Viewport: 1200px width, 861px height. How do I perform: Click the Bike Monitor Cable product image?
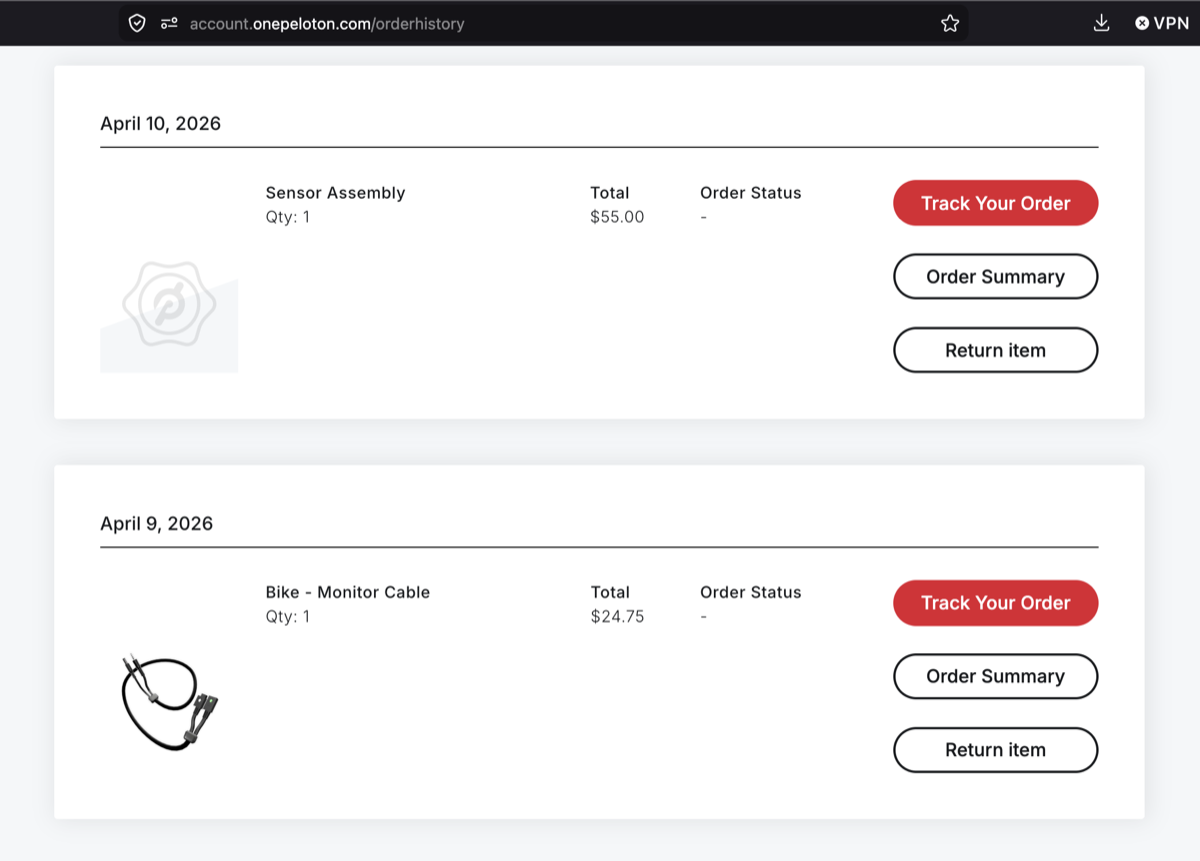click(x=170, y=701)
